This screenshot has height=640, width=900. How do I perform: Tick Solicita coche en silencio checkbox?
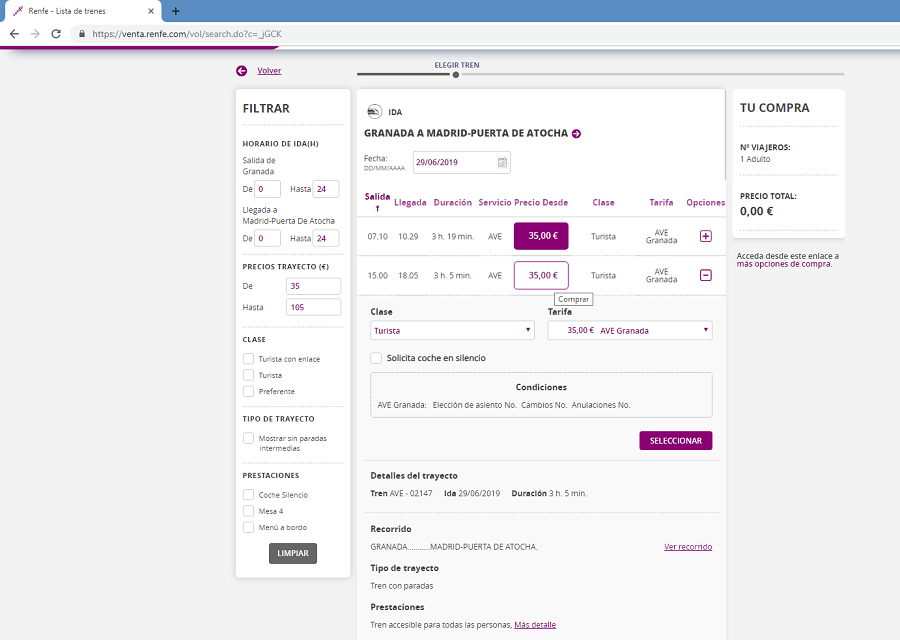pyautogui.click(x=376, y=357)
